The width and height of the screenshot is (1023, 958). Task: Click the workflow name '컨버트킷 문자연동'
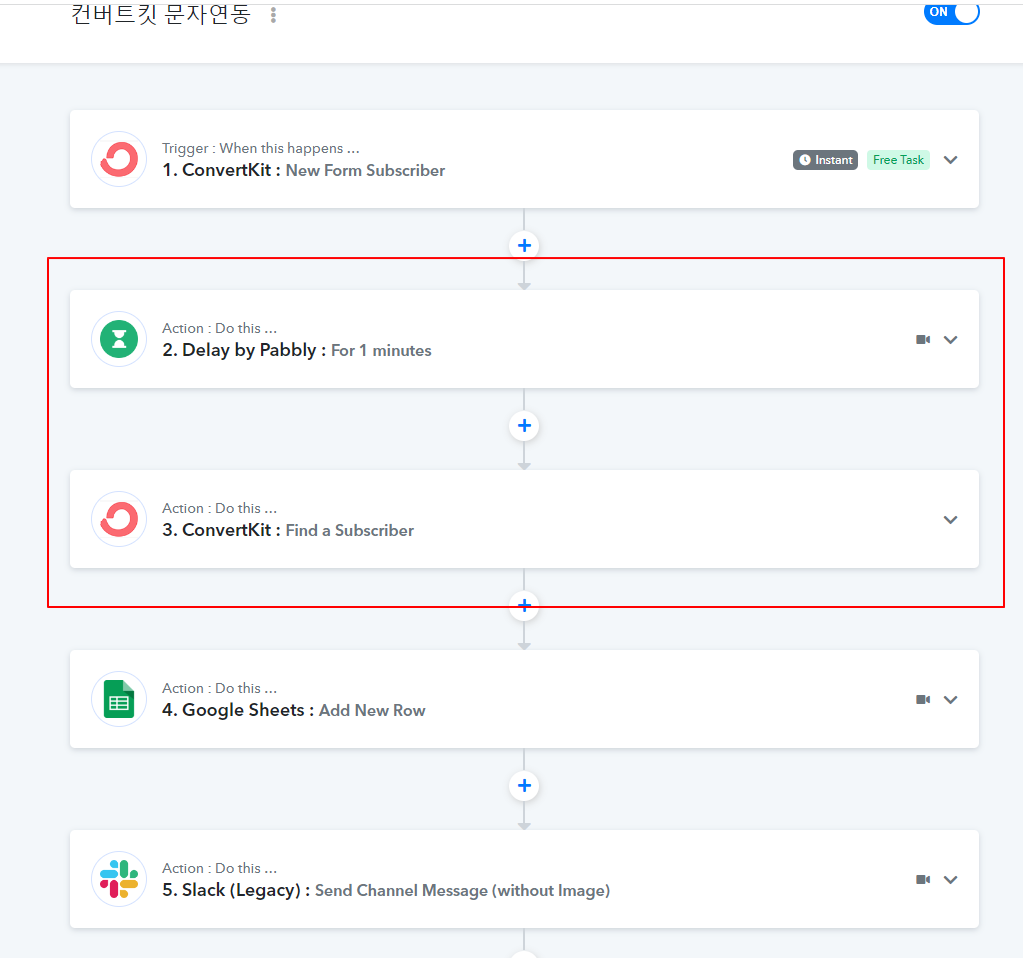coord(160,14)
